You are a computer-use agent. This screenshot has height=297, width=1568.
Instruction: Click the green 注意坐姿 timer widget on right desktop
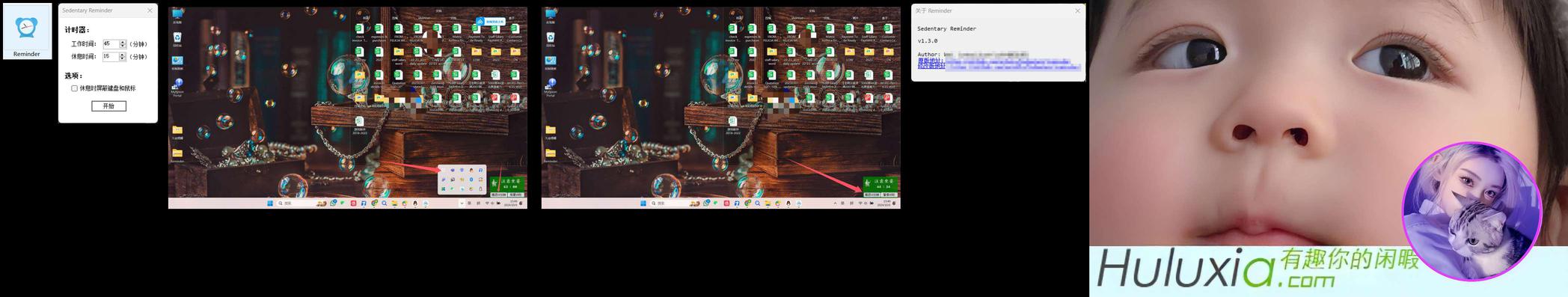tap(880, 183)
